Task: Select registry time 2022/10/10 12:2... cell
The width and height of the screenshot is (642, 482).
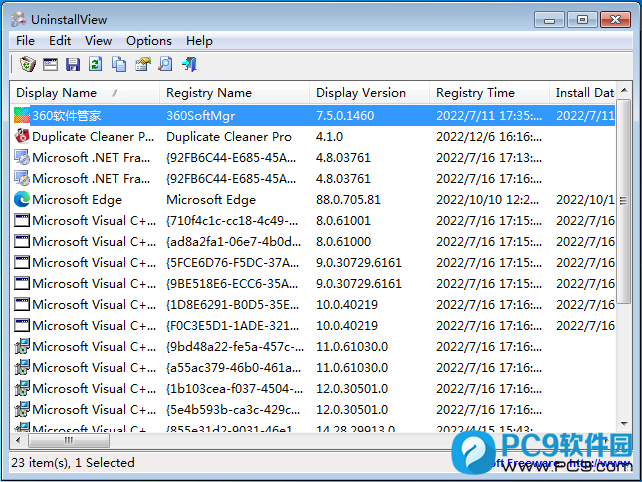Action: pos(488,200)
